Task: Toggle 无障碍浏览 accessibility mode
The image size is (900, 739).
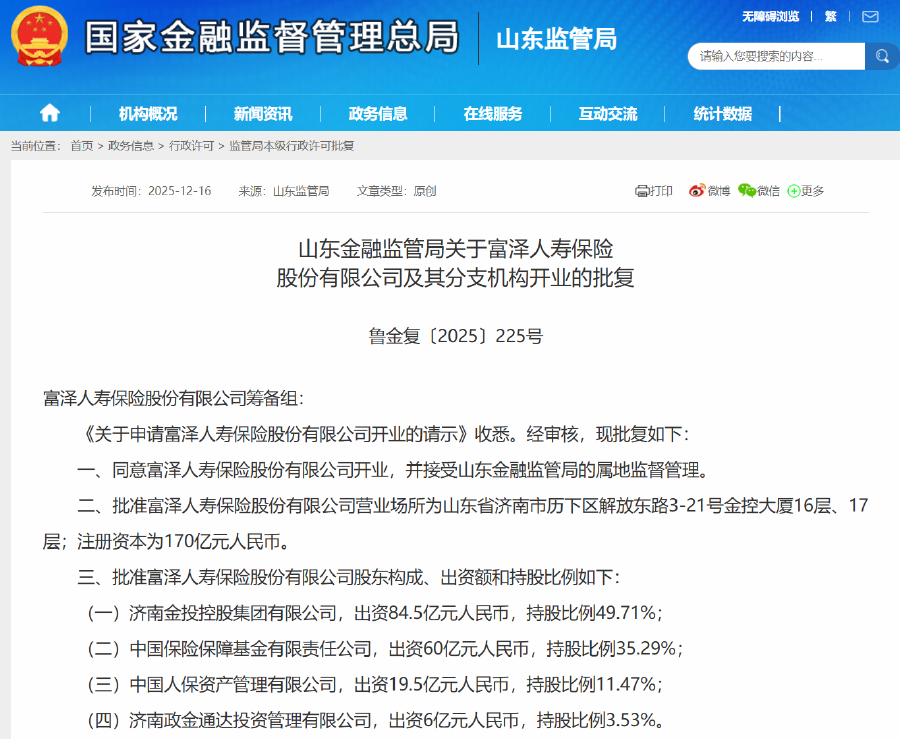Action: (770, 17)
